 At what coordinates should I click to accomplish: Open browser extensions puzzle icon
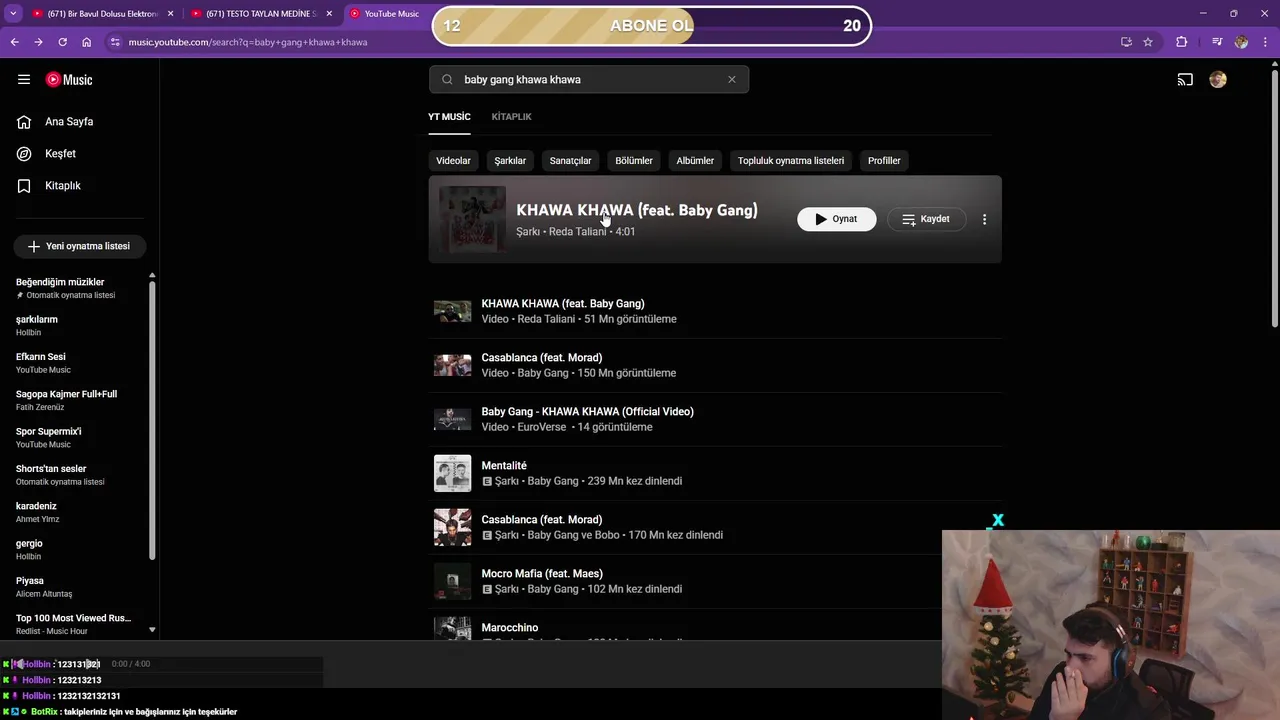pos(1181,42)
